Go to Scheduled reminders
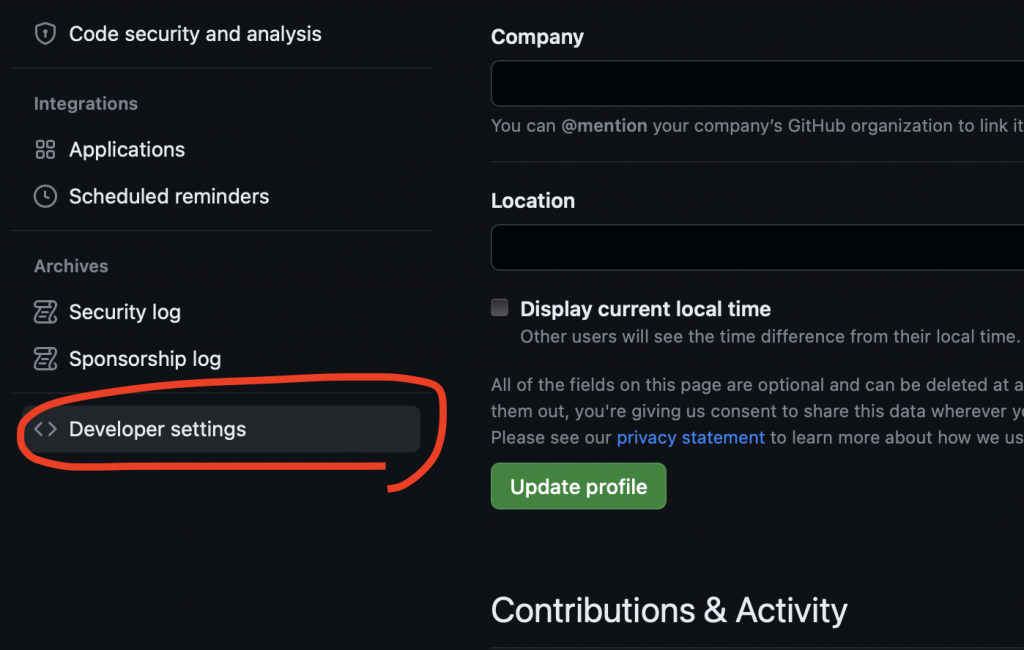1024x650 pixels. 169,197
